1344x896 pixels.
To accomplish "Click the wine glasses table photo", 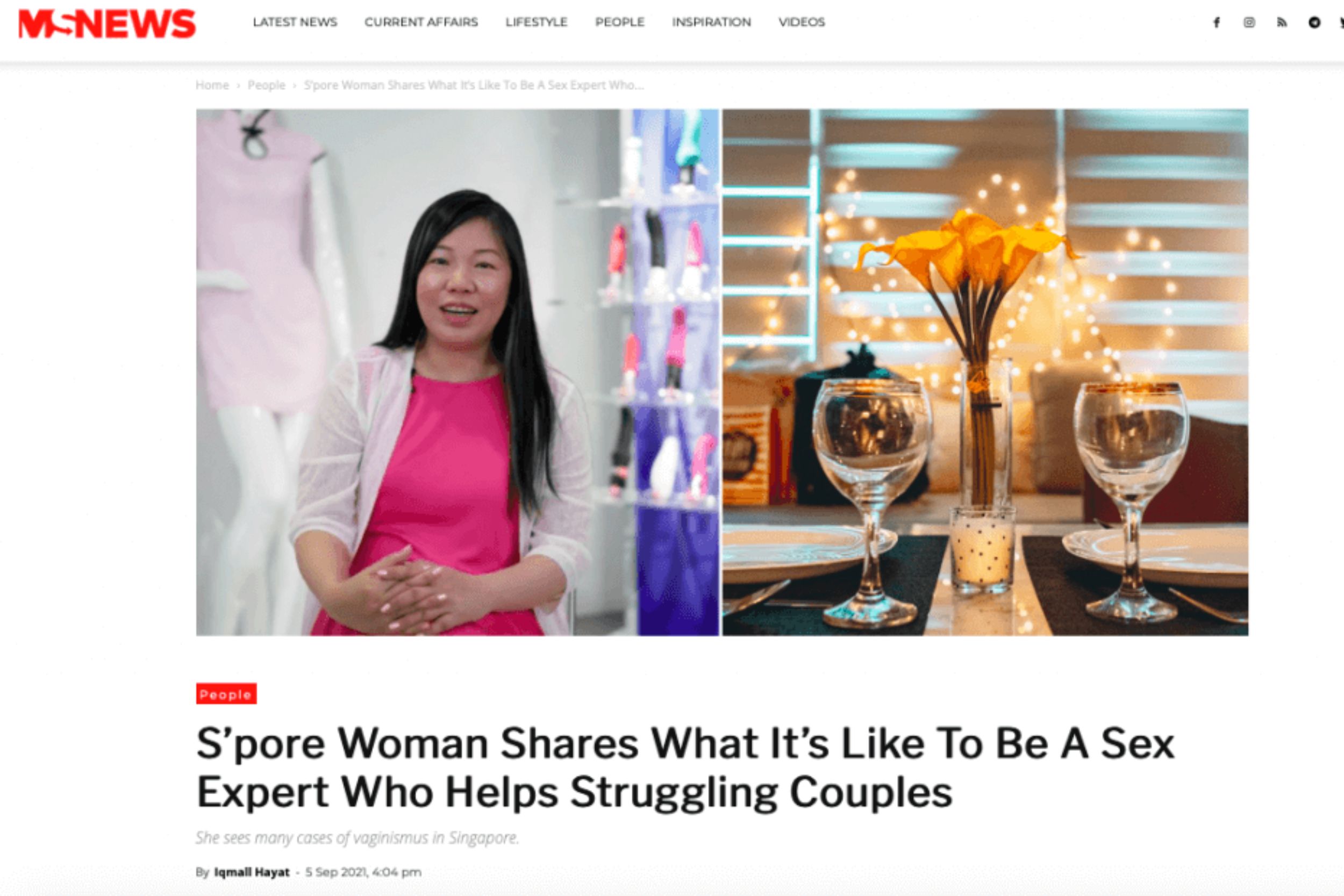I will pyautogui.click(x=985, y=372).
